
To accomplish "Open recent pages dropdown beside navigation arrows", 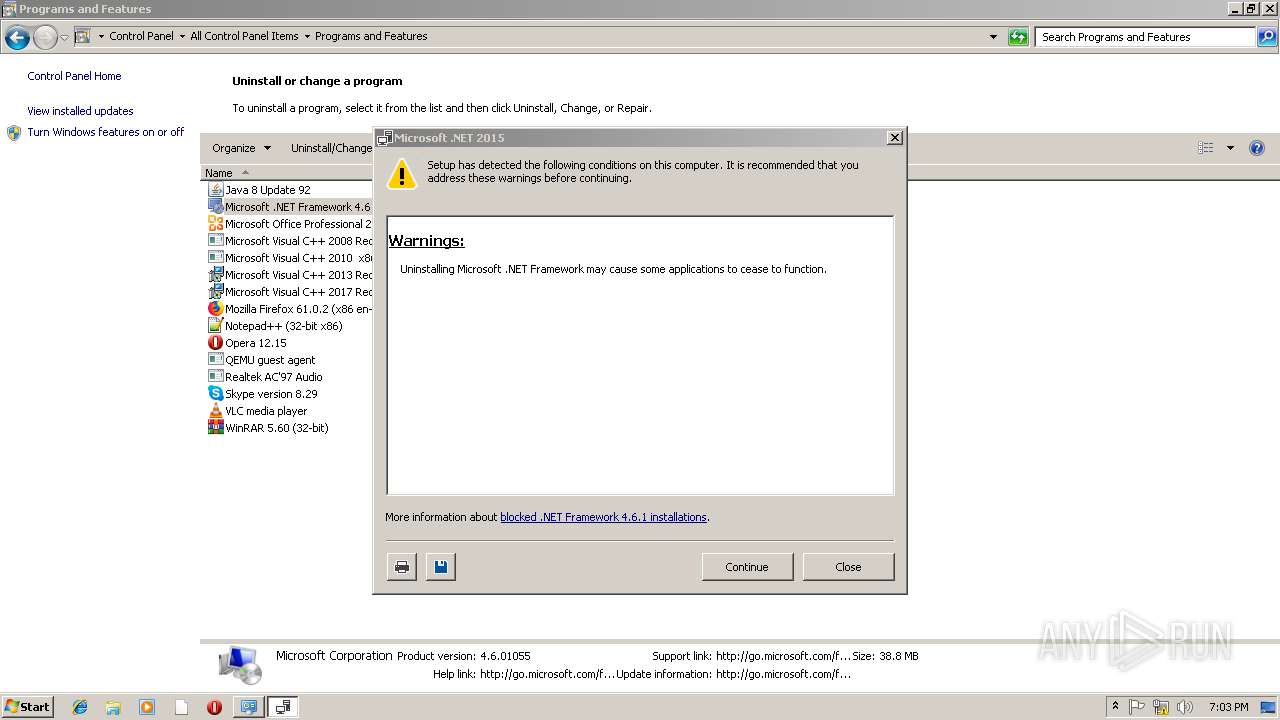I will (x=64, y=38).
